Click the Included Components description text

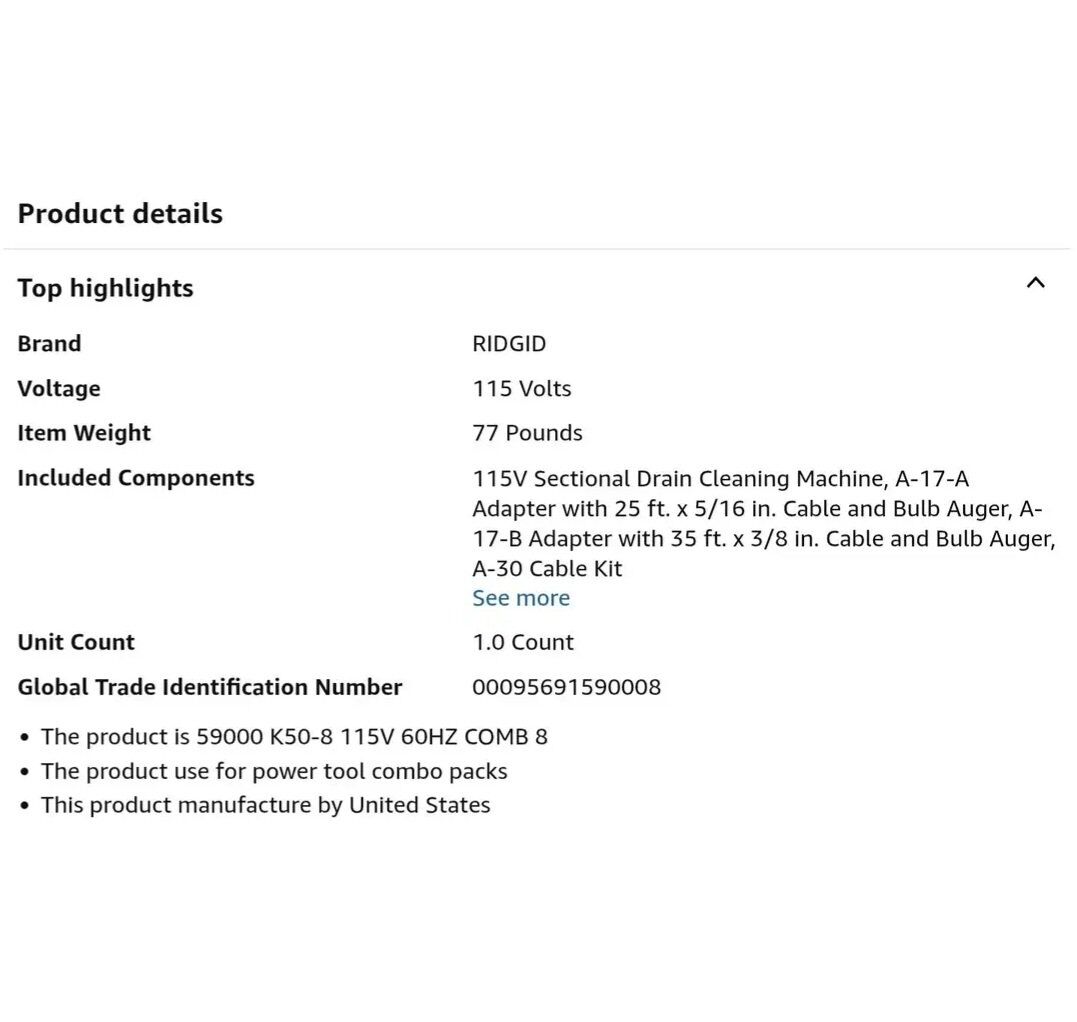click(763, 523)
